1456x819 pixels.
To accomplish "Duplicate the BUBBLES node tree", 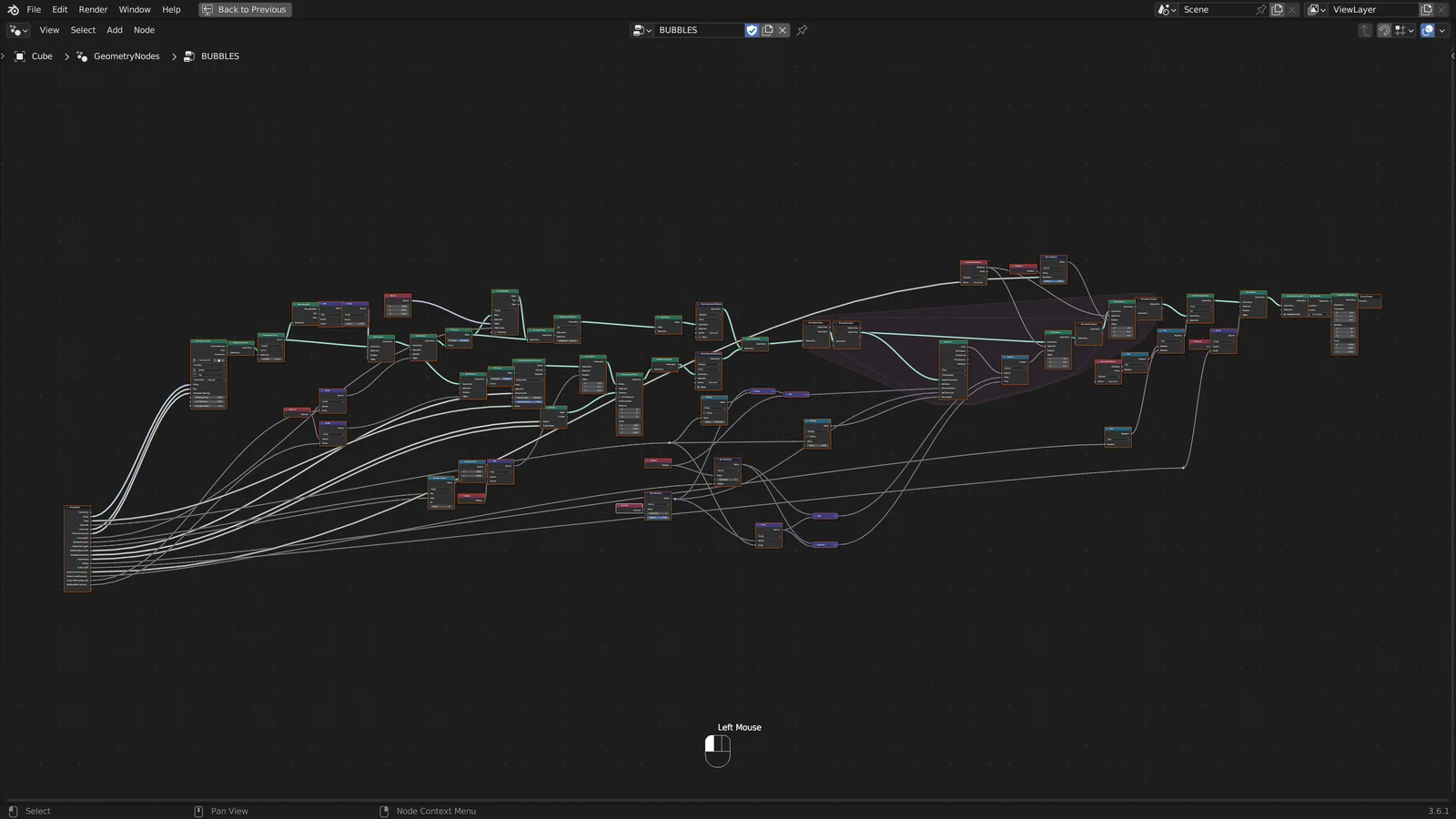I will click(x=767, y=30).
